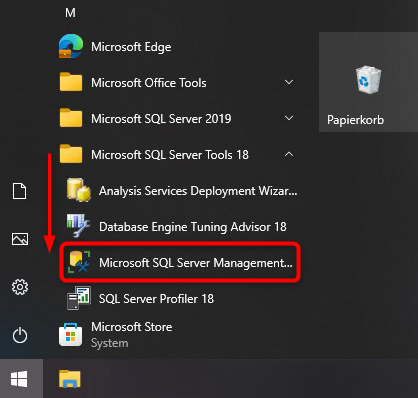Click SQL Server Profiler 18 text
This screenshot has width=418, height=398.
156,299
